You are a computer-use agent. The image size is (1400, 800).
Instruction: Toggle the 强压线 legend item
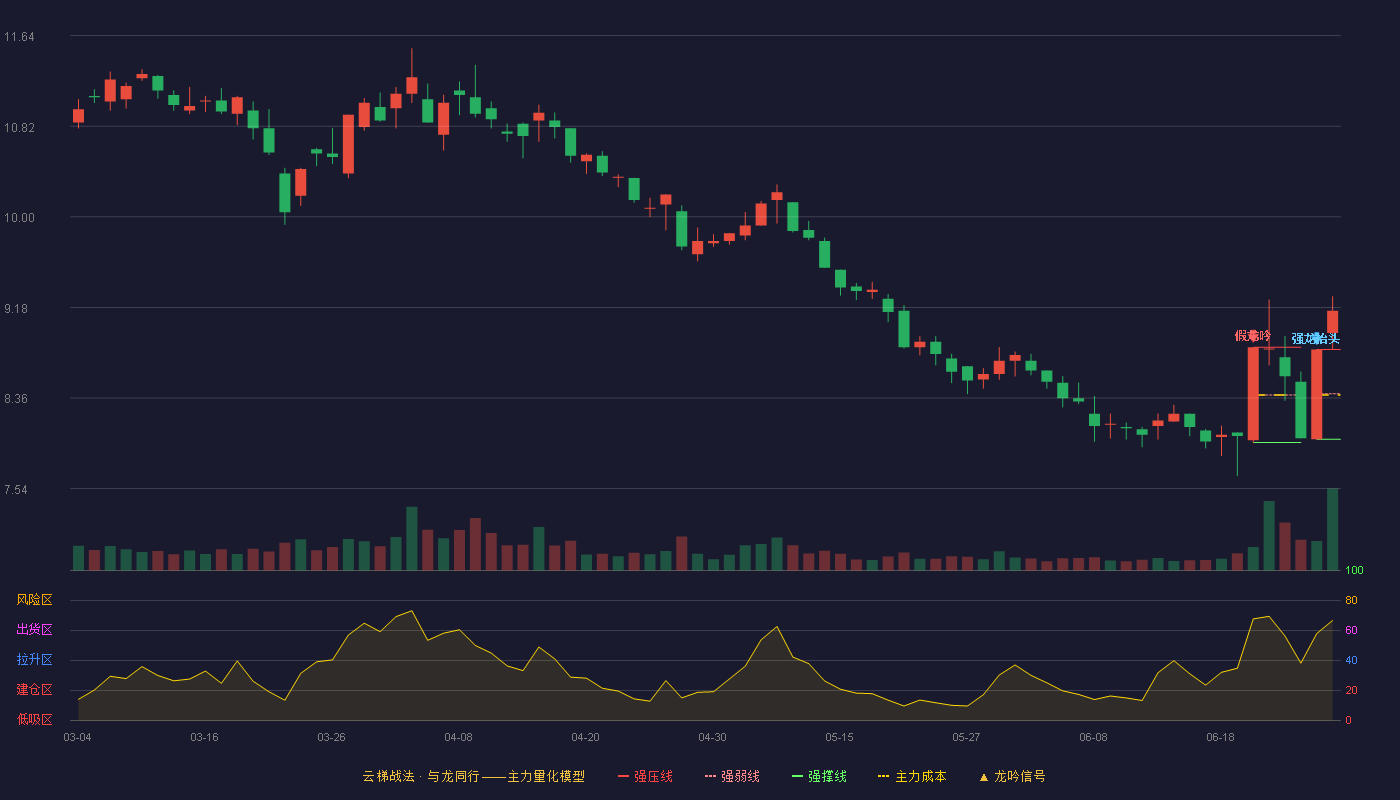tap(645, 776)
